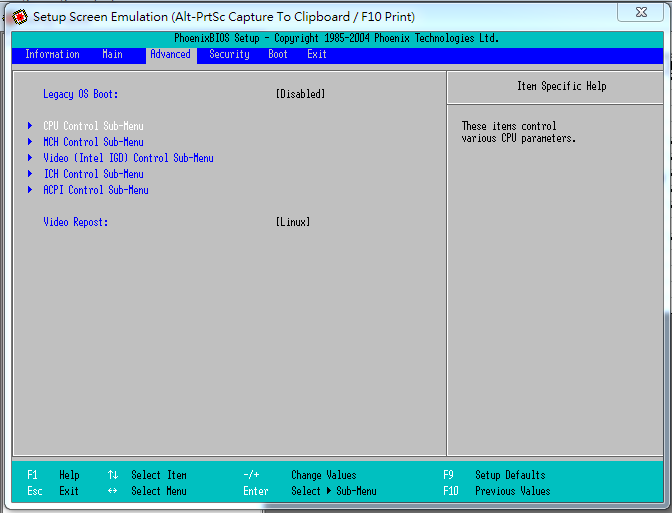Image resolution: width=672 pixels, height=513 pixels.
Task: Click the triangle icon in Select Sub-Menu hint
Action: [x=329, y=491]
